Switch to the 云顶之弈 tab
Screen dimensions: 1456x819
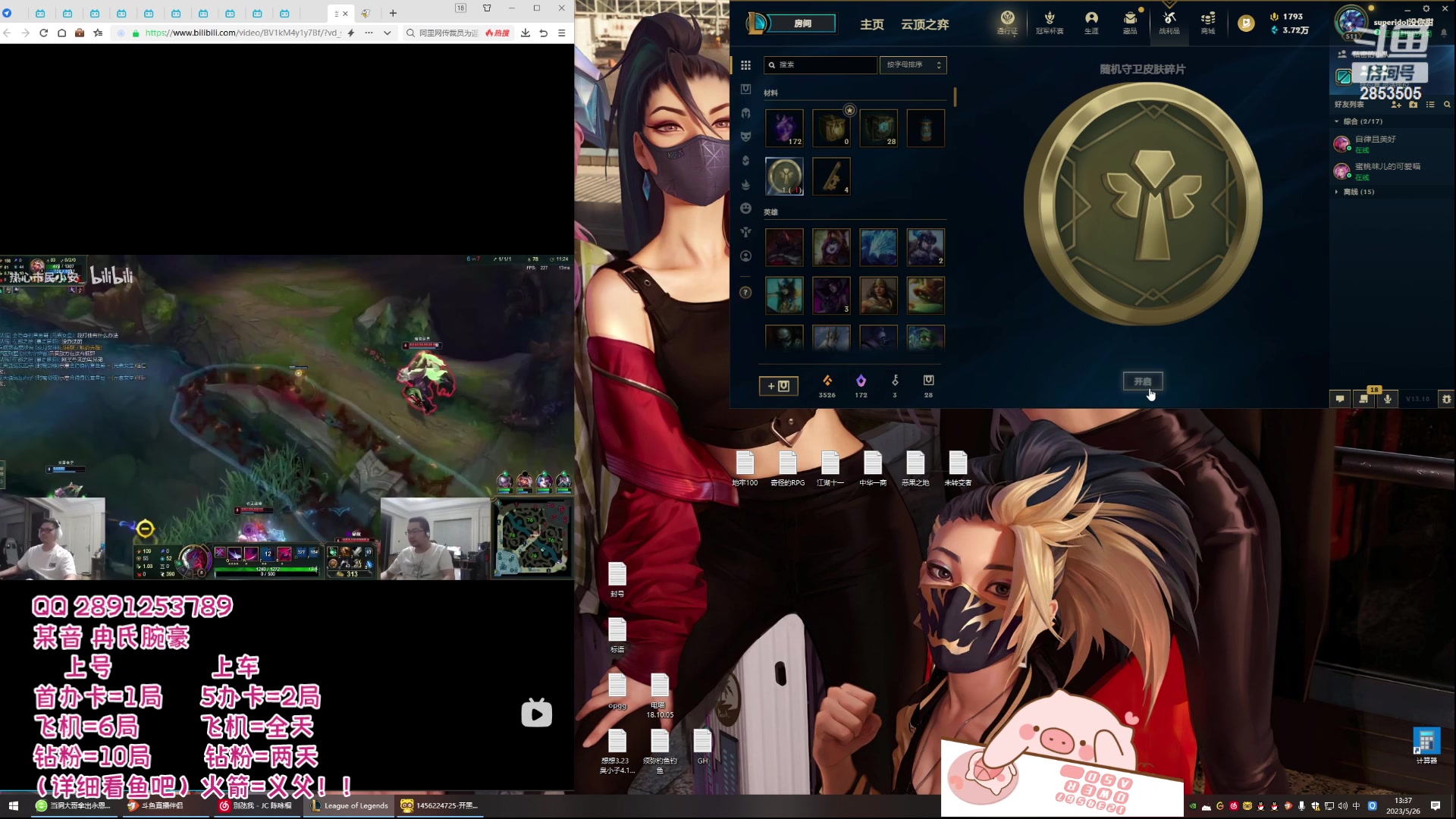point(925,24)
